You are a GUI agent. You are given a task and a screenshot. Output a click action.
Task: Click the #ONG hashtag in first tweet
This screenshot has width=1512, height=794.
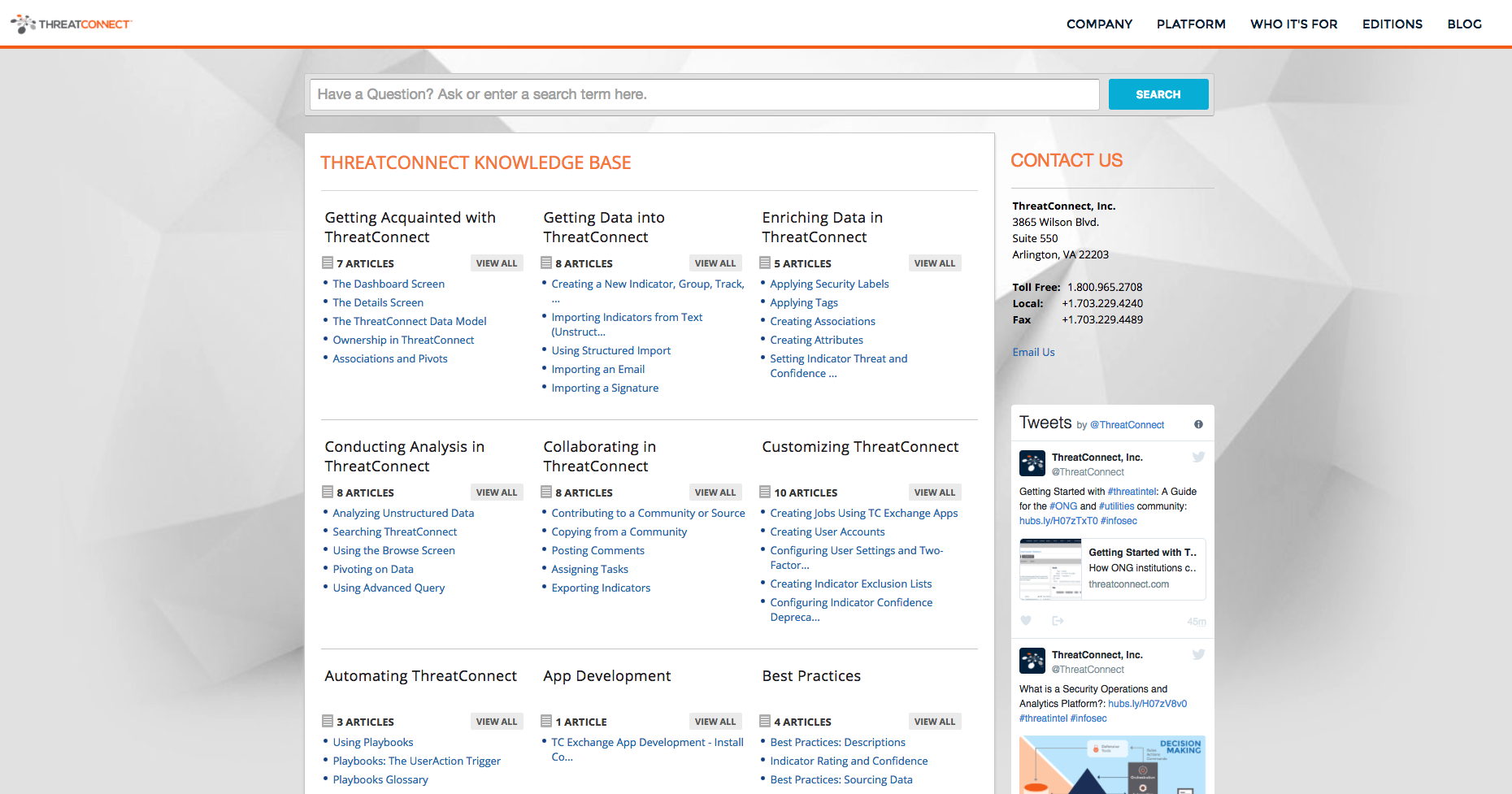tap(1063, 506)
